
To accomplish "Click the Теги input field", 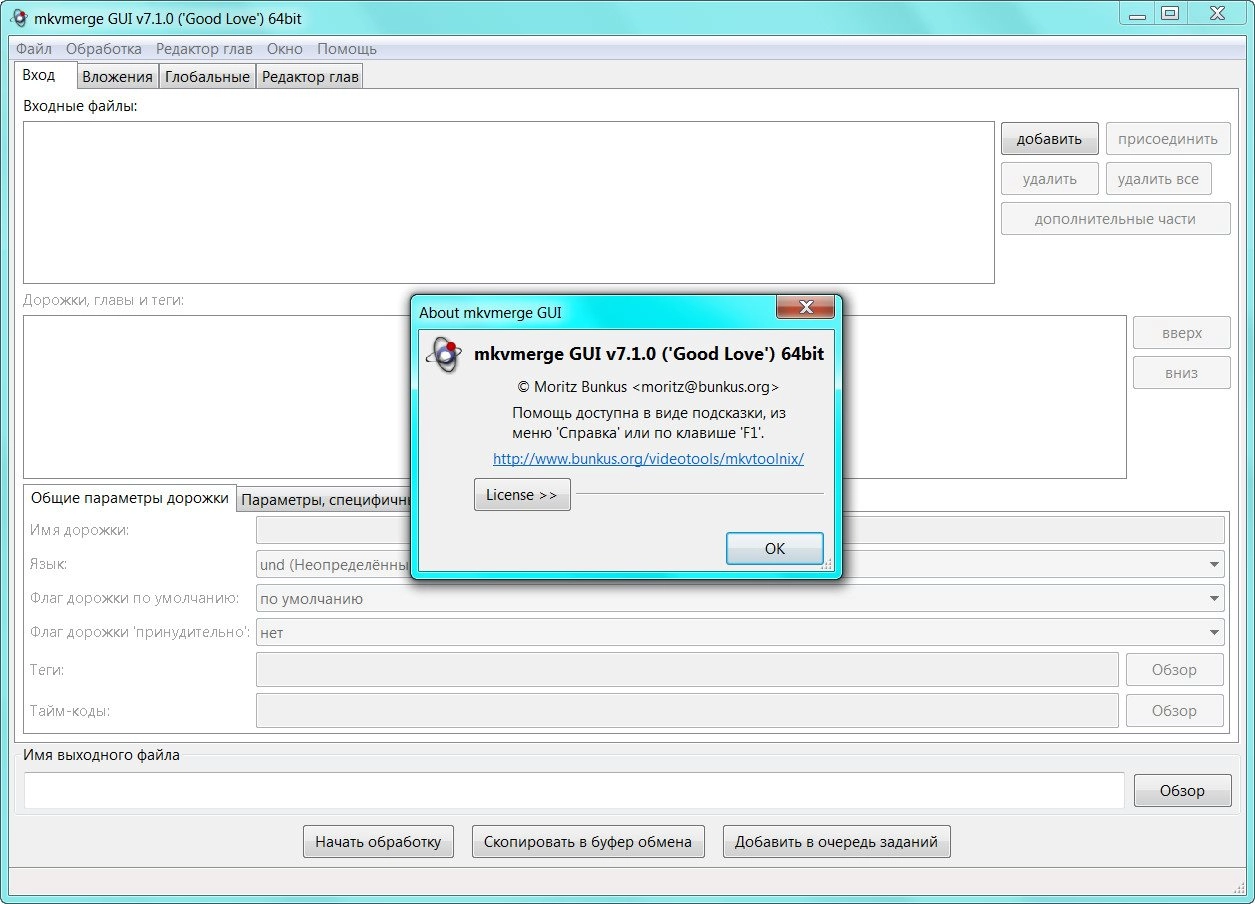I will (x=687, y=670).
